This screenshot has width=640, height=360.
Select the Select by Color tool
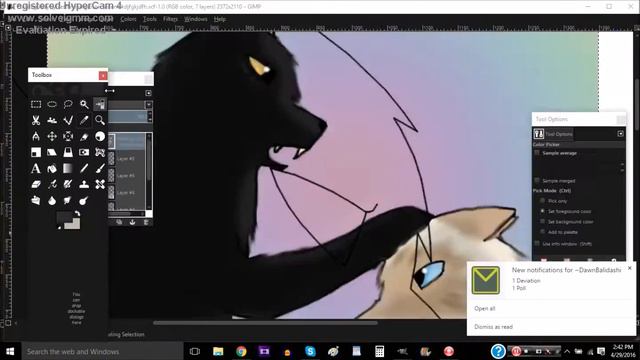coord(100,104)
